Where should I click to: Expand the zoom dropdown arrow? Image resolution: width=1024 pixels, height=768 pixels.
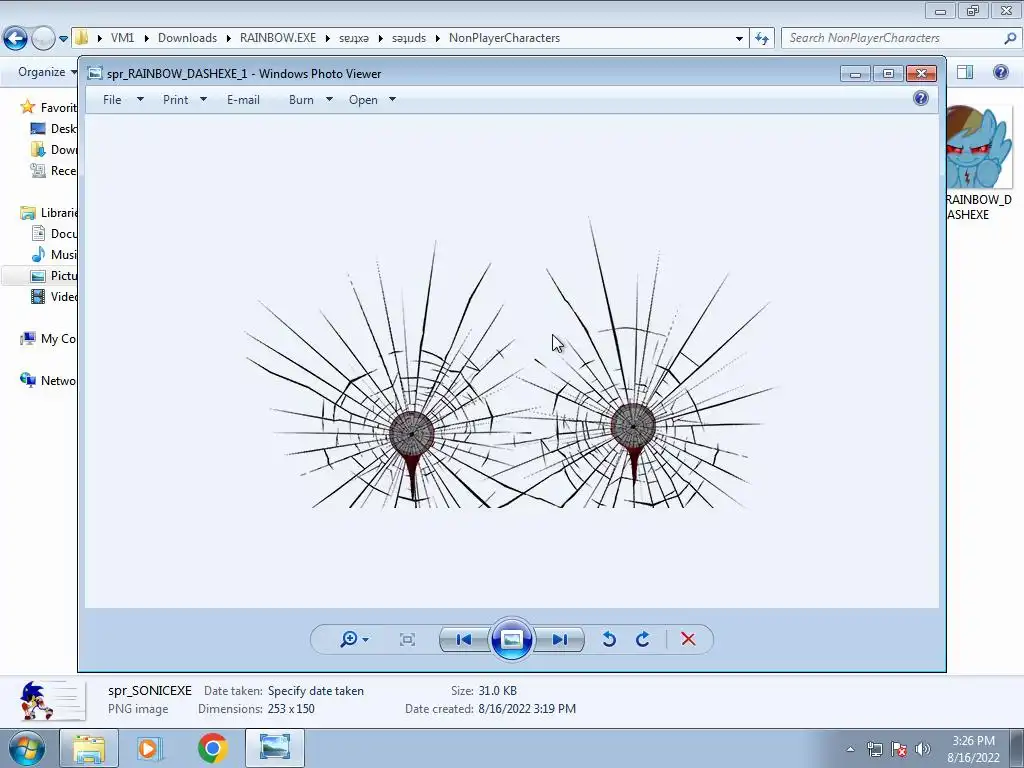(366, 640)
